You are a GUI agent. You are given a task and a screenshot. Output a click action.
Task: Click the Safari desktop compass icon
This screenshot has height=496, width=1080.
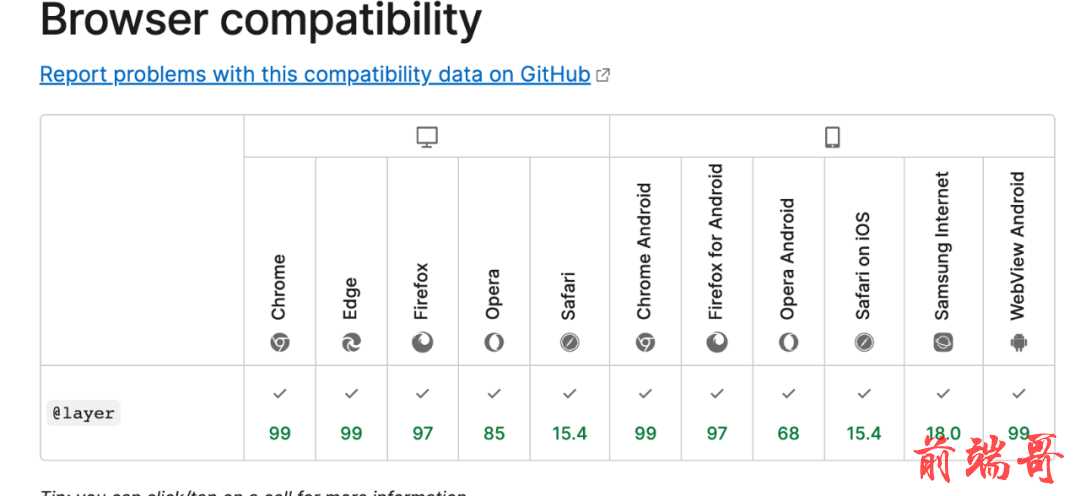(570, 342)
